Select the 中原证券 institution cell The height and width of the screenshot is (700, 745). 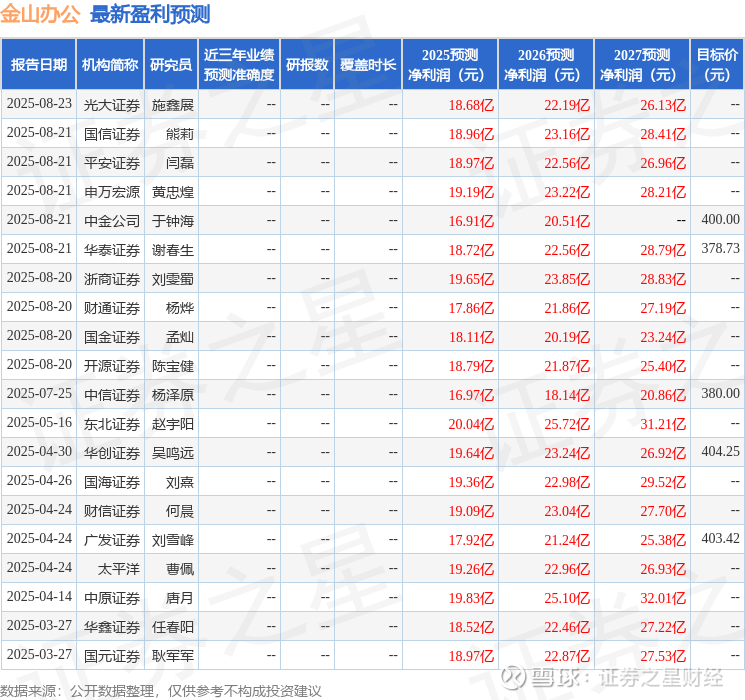click(x=112, y=598)
